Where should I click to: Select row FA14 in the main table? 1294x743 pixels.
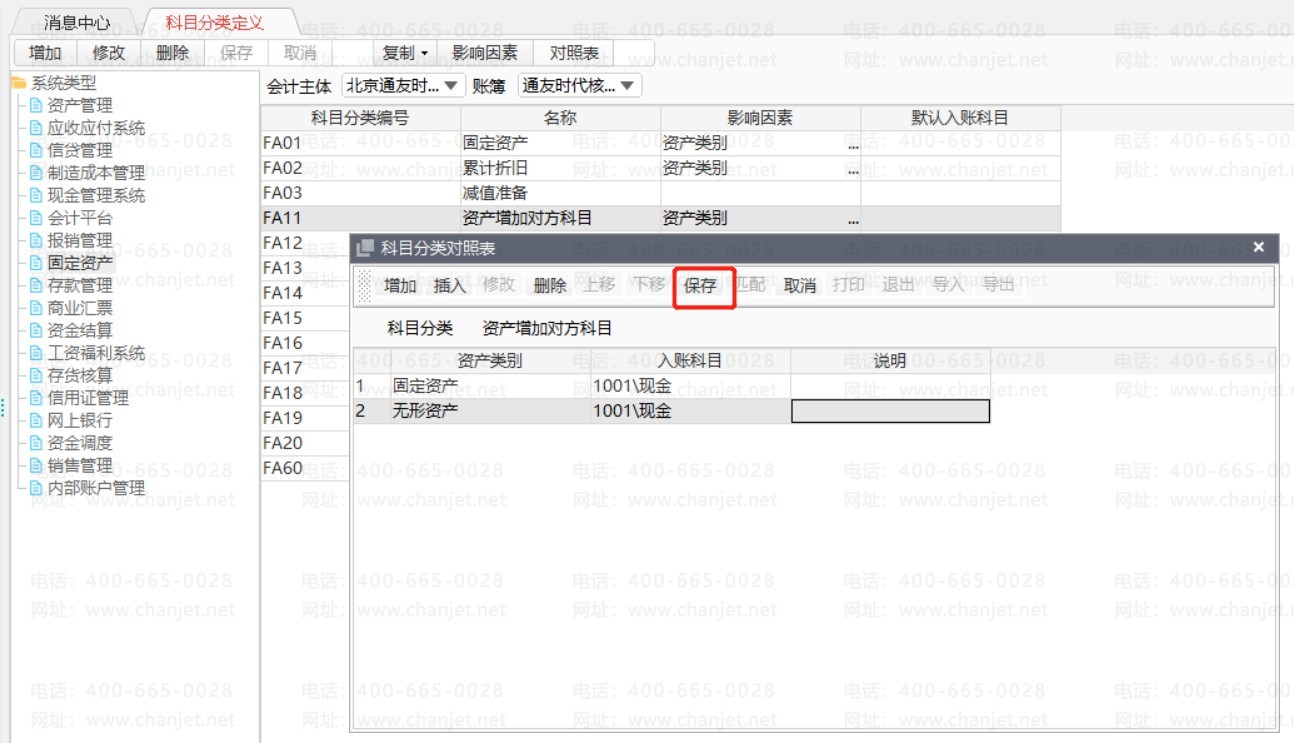tap(305, 293)
